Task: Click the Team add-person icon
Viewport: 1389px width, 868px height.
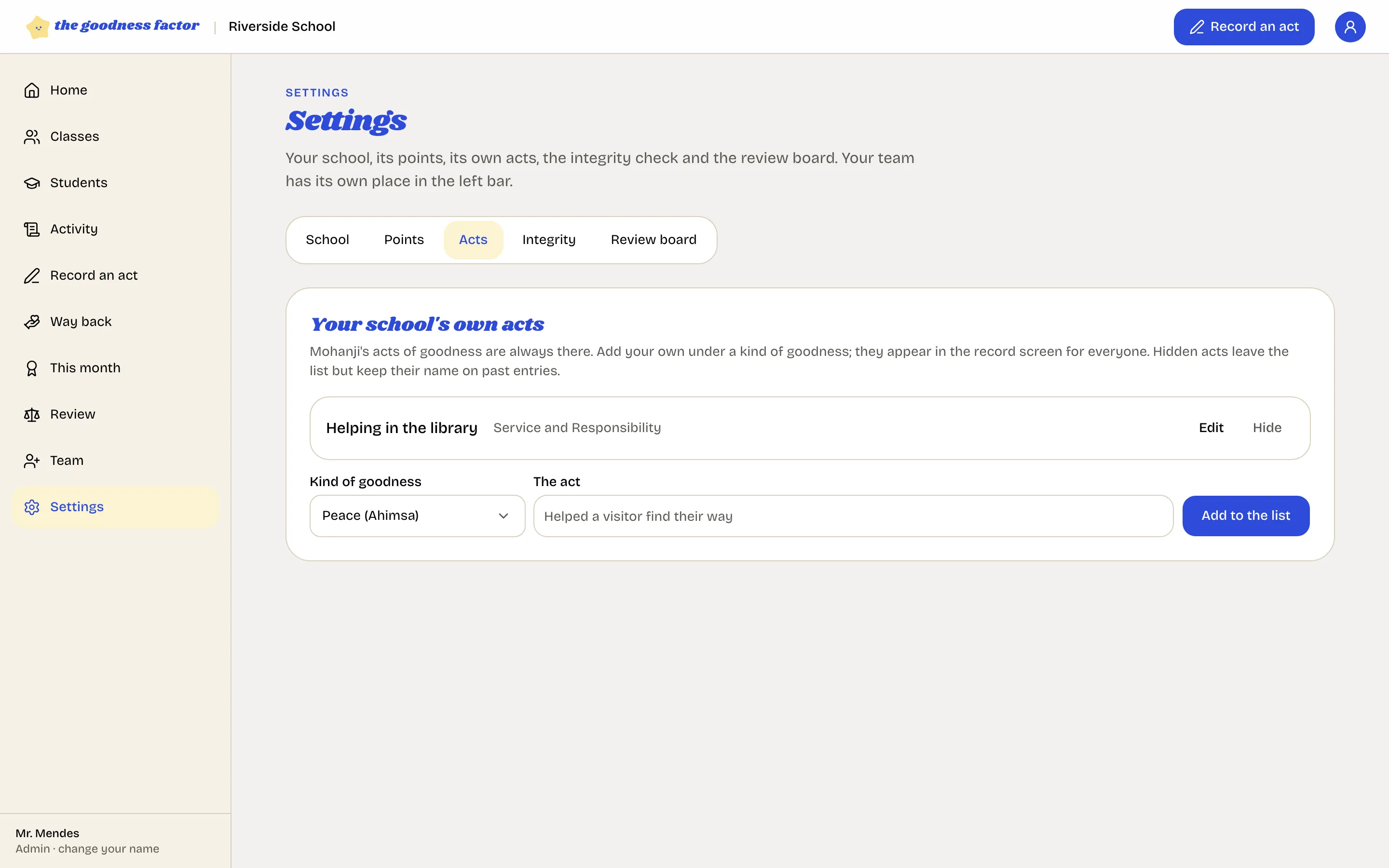Action: point(31,461)
